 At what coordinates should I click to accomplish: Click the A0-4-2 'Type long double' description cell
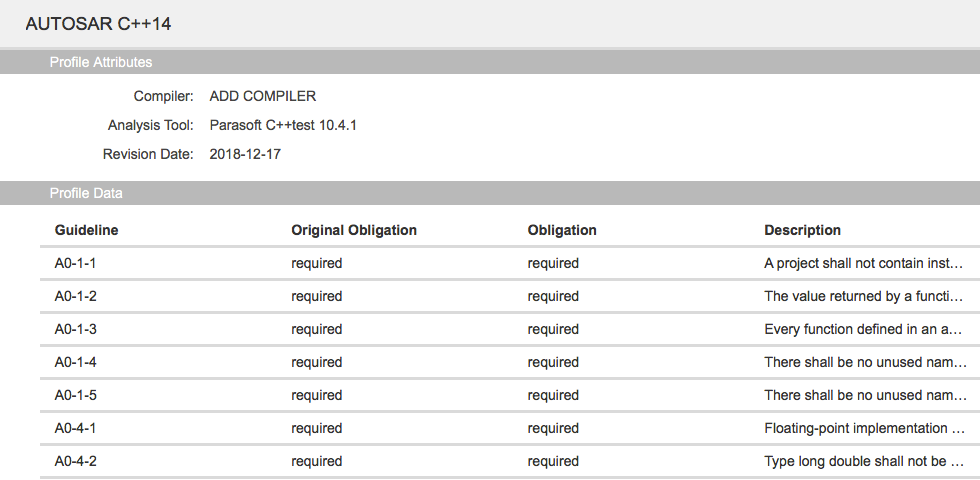pyautogui.click(x=864, y=462)
